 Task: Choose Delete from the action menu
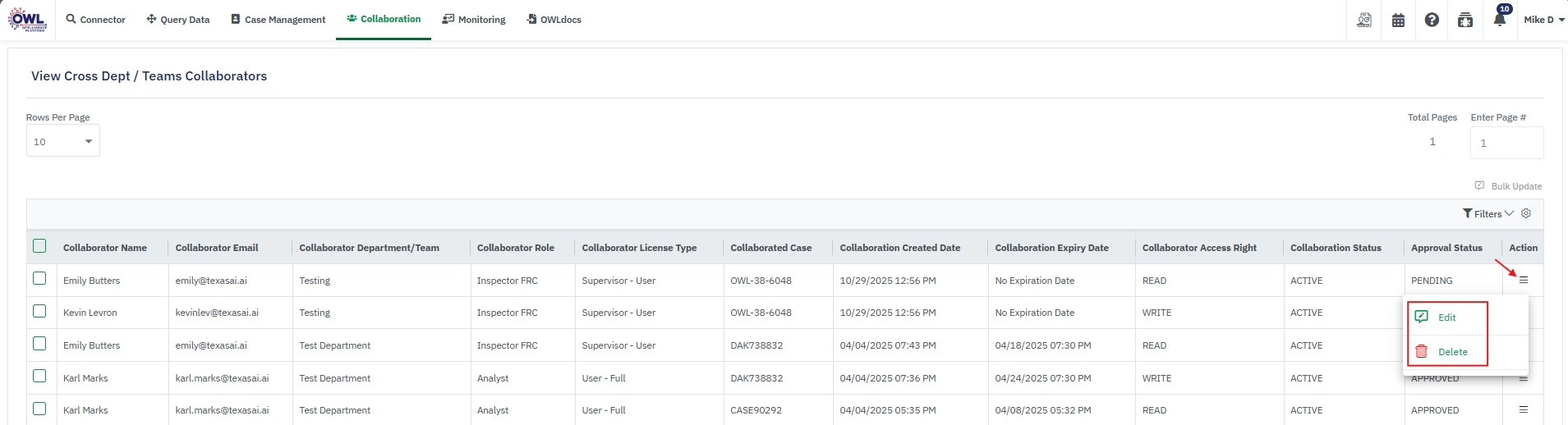point(1451,352)
